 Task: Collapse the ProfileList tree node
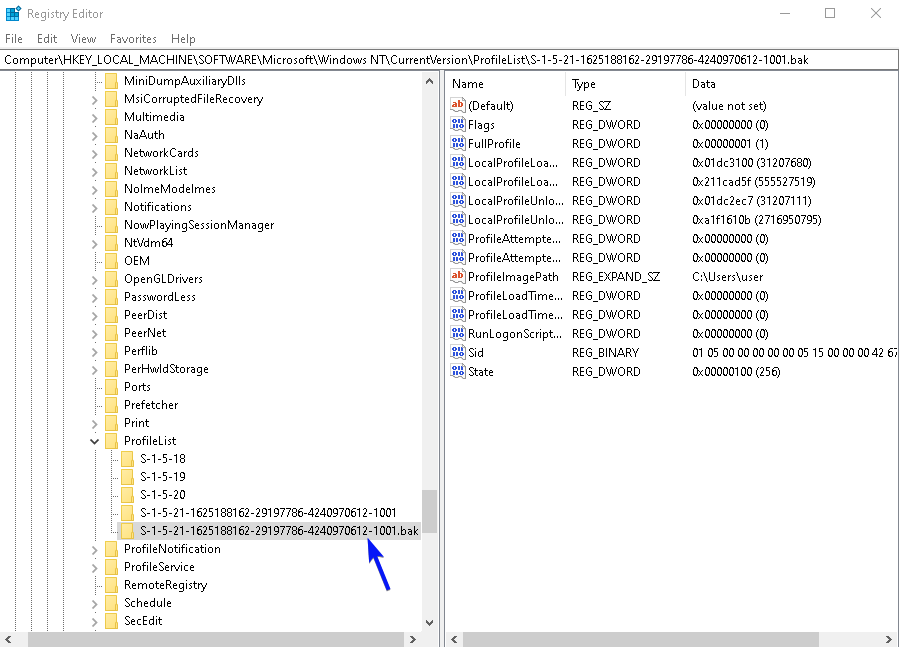[95, 441]
